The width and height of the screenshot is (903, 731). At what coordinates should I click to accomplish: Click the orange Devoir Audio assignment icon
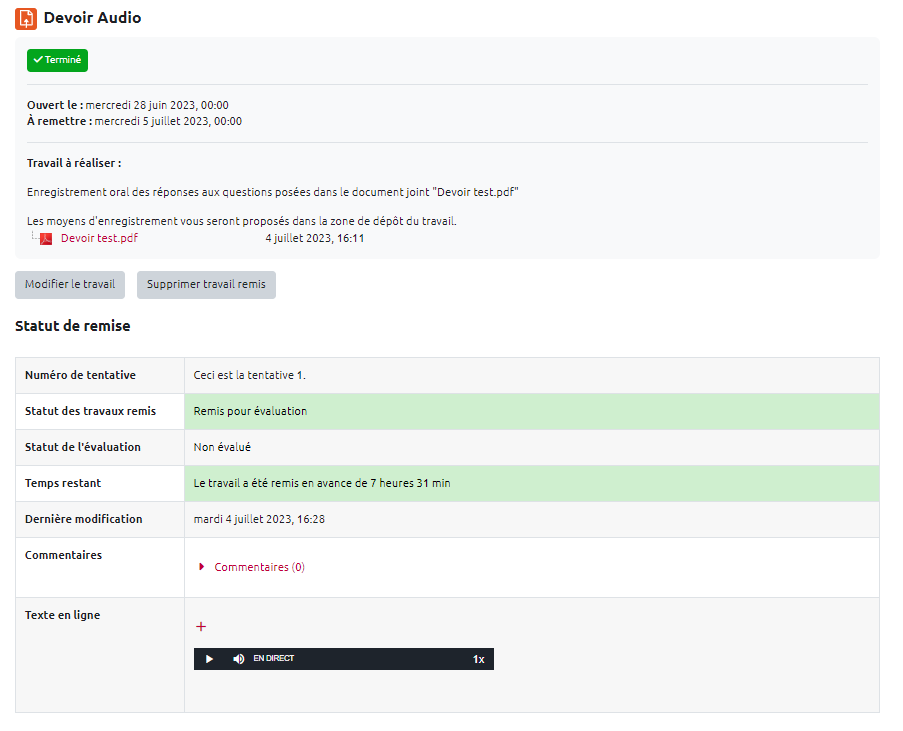[26, 18]
